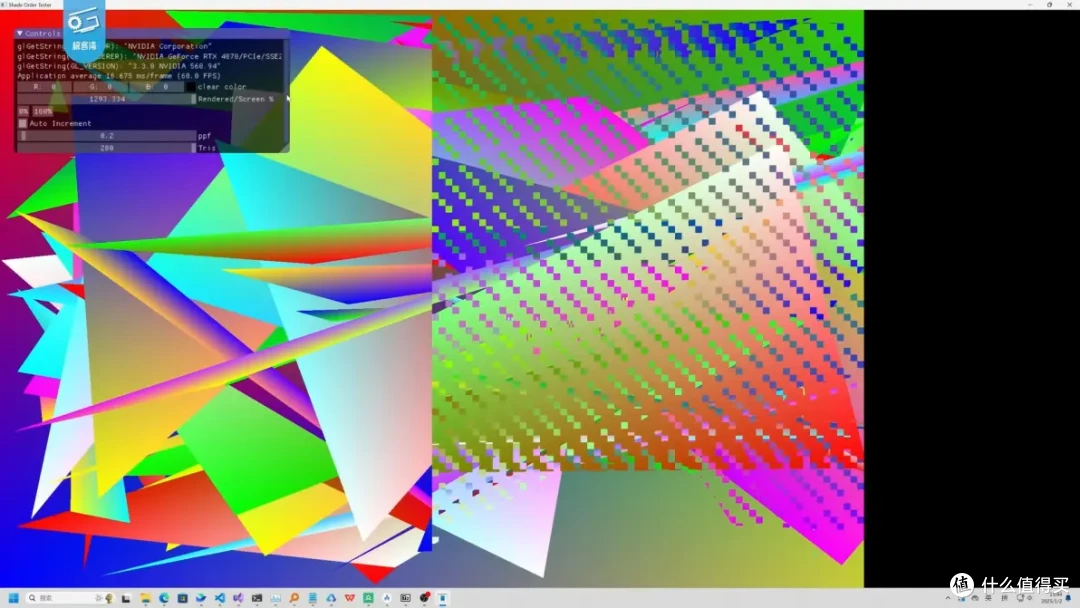The image size is (1080, 608).
Task: Click the B color value field
Action: point(157,87)
